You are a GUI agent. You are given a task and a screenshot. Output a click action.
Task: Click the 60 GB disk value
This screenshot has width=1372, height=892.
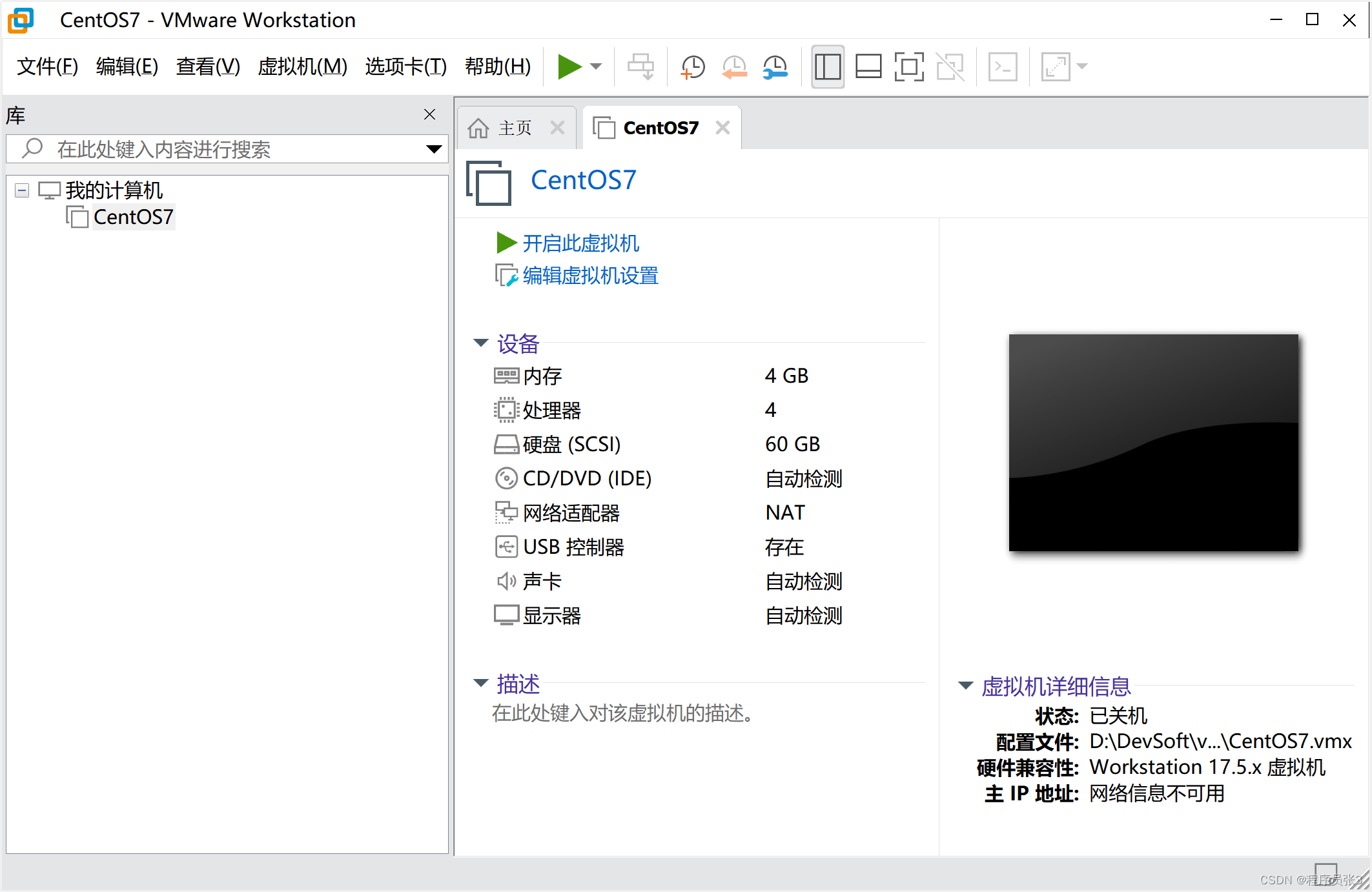point(793,444)
